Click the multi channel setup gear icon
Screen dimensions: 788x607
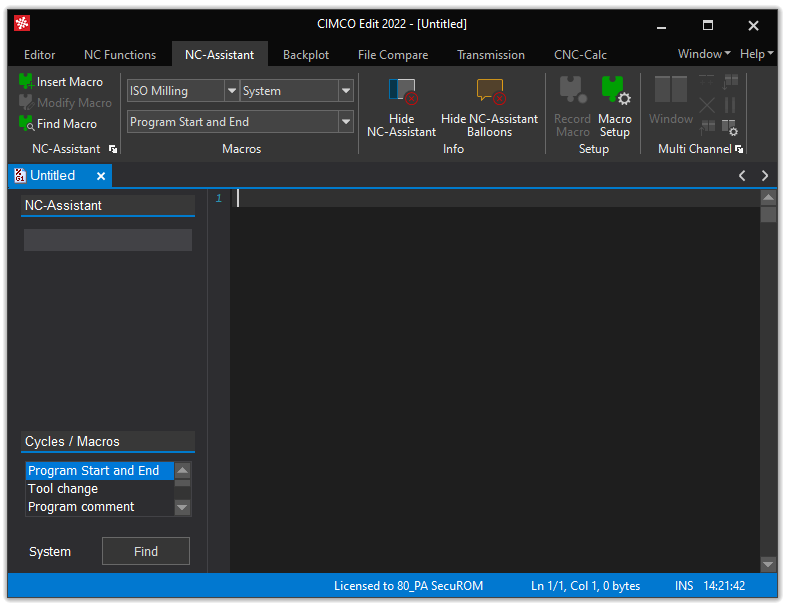pyautogui.click(x=730, y=128)
